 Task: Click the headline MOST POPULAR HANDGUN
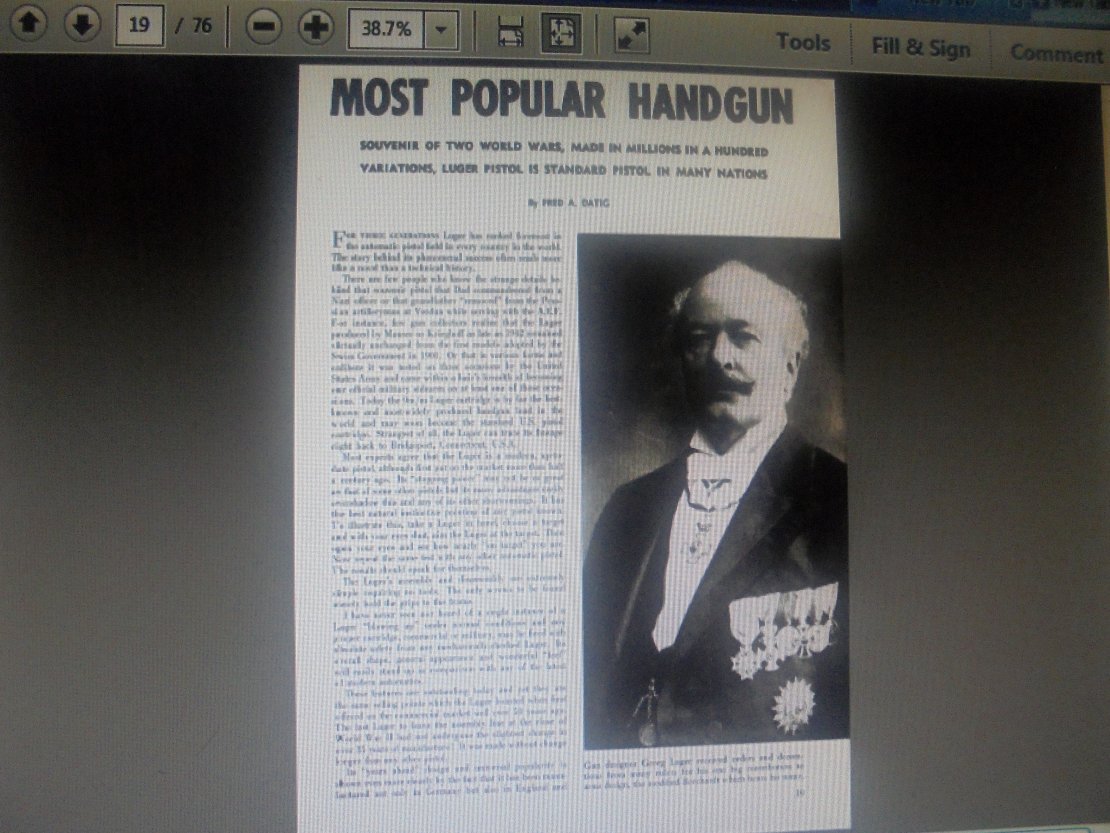(561, 99)
